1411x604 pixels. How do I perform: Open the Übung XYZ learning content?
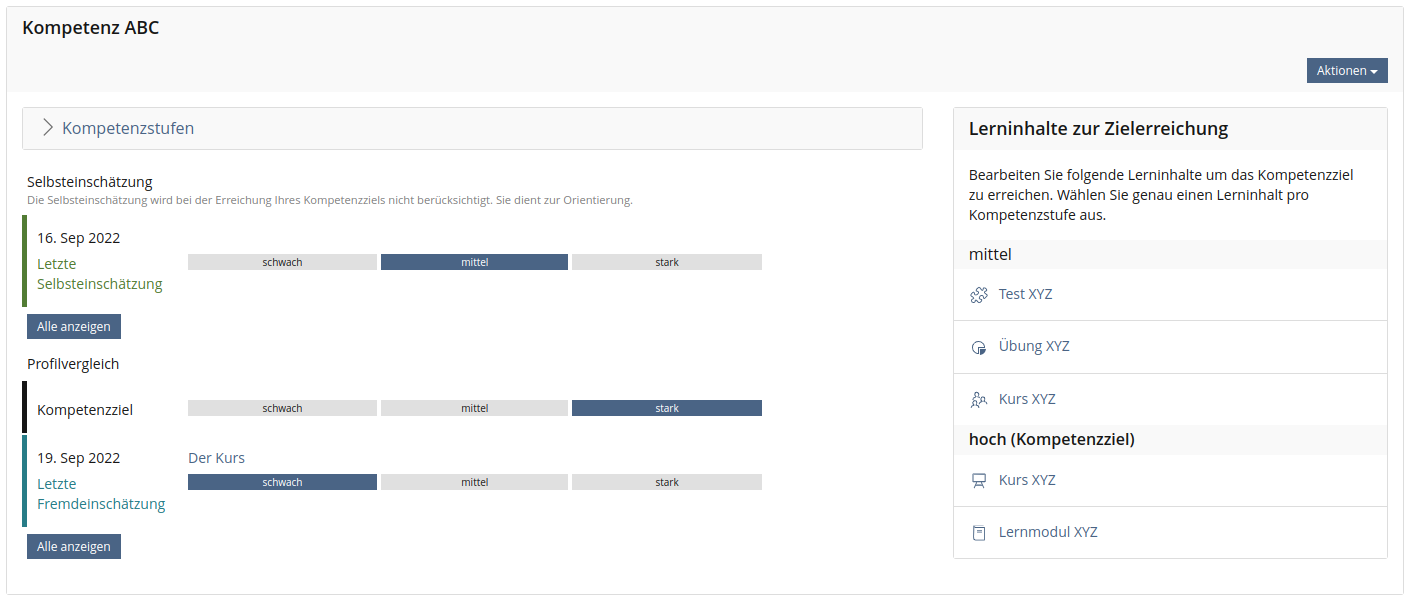(x=1034, y=346)
